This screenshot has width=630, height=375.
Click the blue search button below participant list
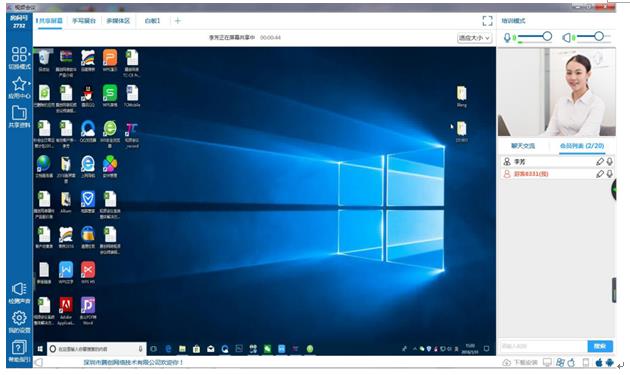click(x=600, y=346)
